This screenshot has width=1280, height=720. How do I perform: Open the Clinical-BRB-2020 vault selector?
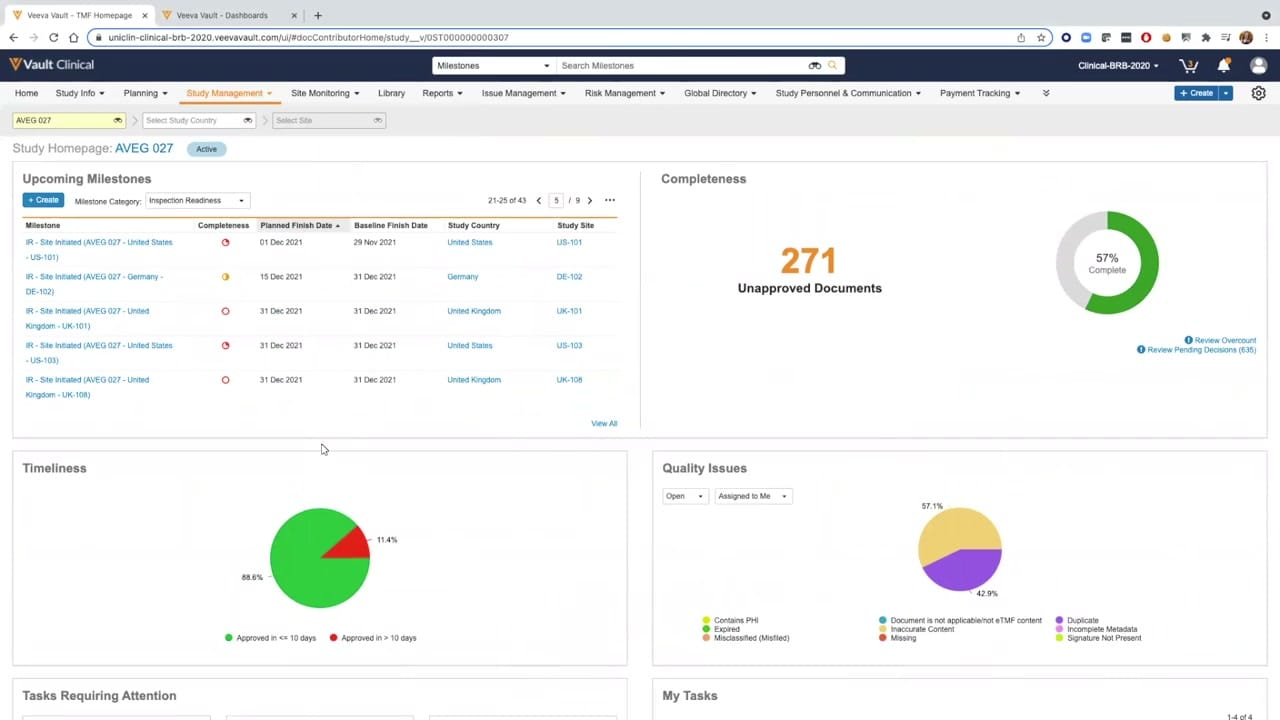click(x=1118, y=66)
